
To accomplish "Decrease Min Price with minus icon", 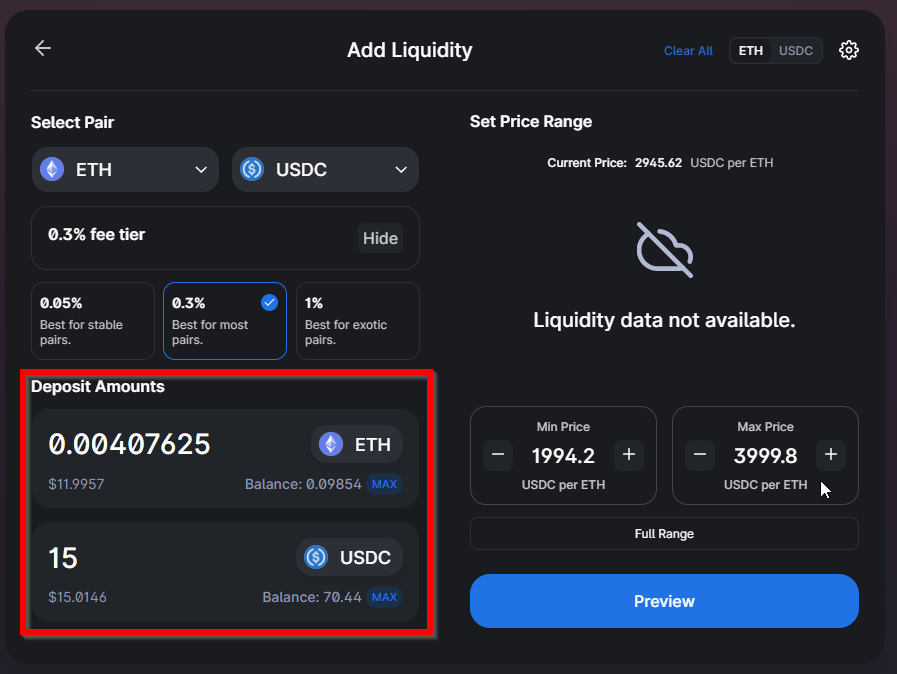I will [x=498, y=455].
